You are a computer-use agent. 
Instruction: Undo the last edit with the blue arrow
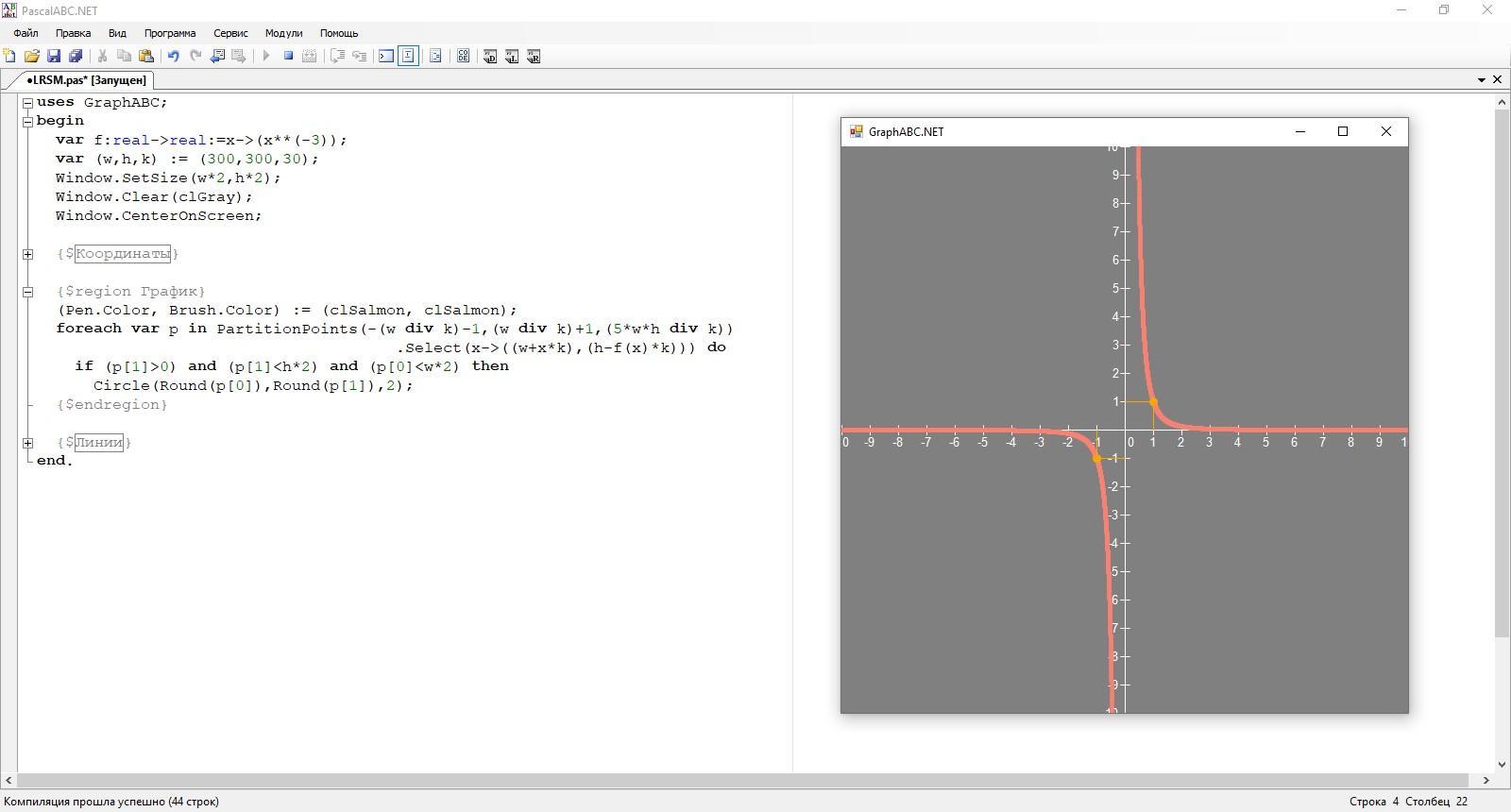click(x=173, y=57)
